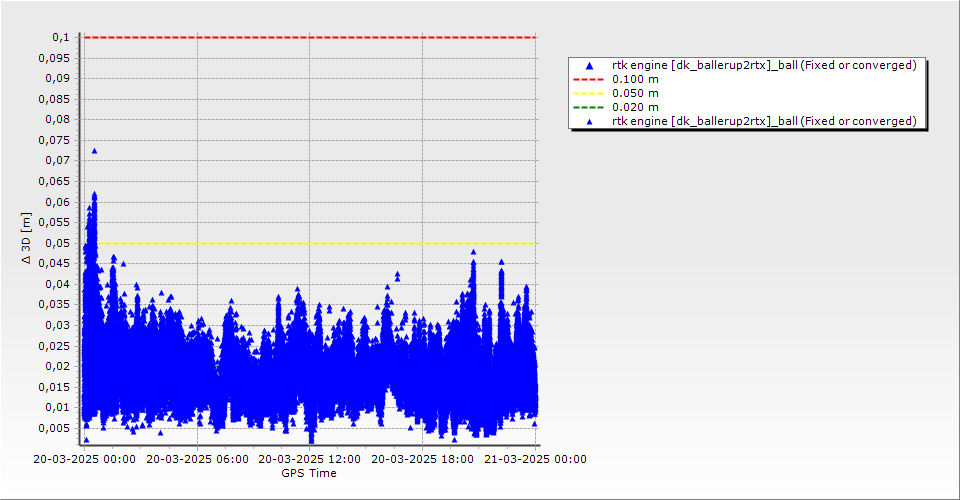Click the '0,075' y-axis tick label
The height and width of the screenshot is (500, 960).
click(54, 141)
